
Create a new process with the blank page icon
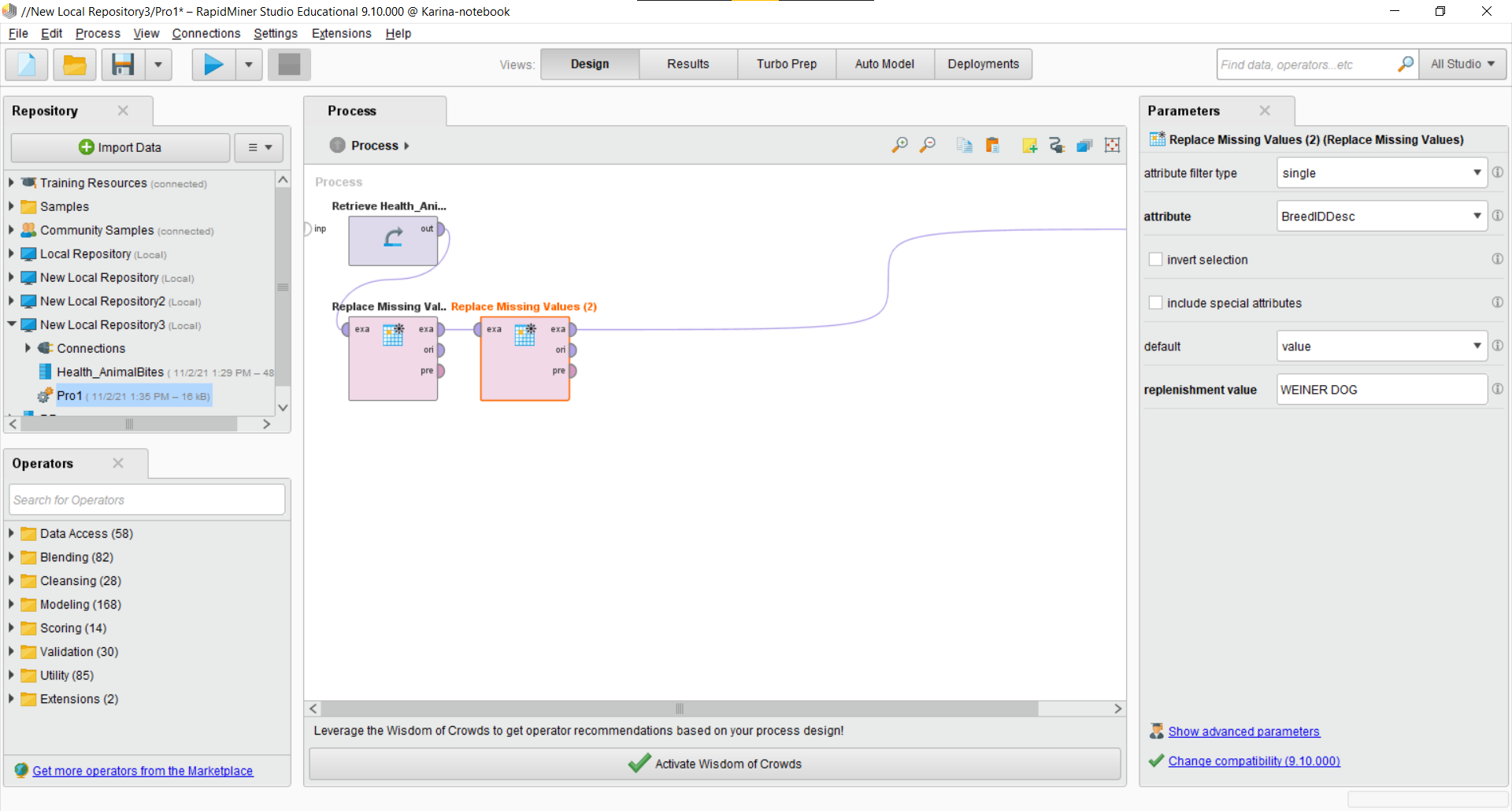tap(27, 65)
